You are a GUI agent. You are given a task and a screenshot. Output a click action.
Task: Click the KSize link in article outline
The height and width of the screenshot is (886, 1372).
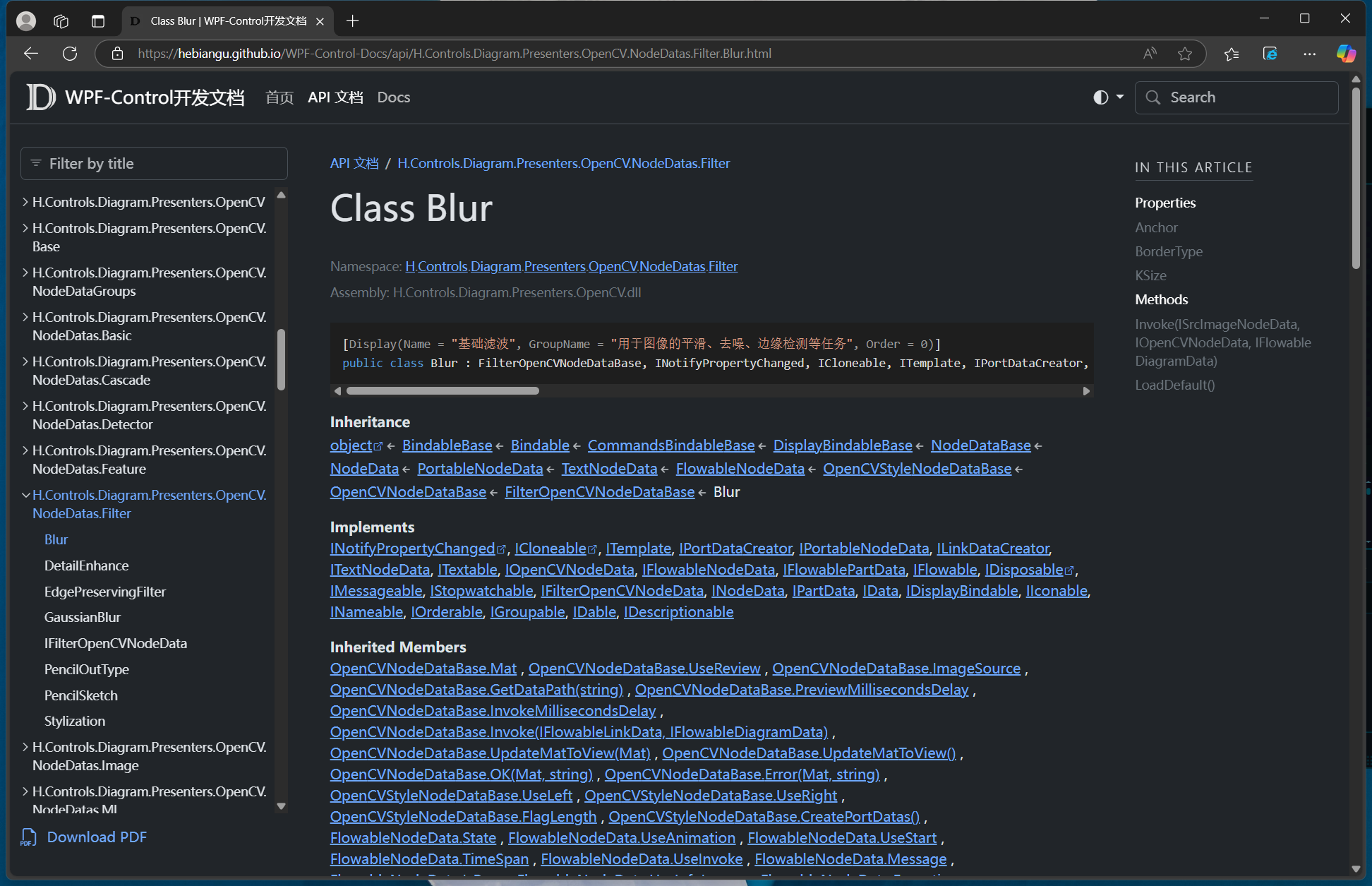[1150, 275]
